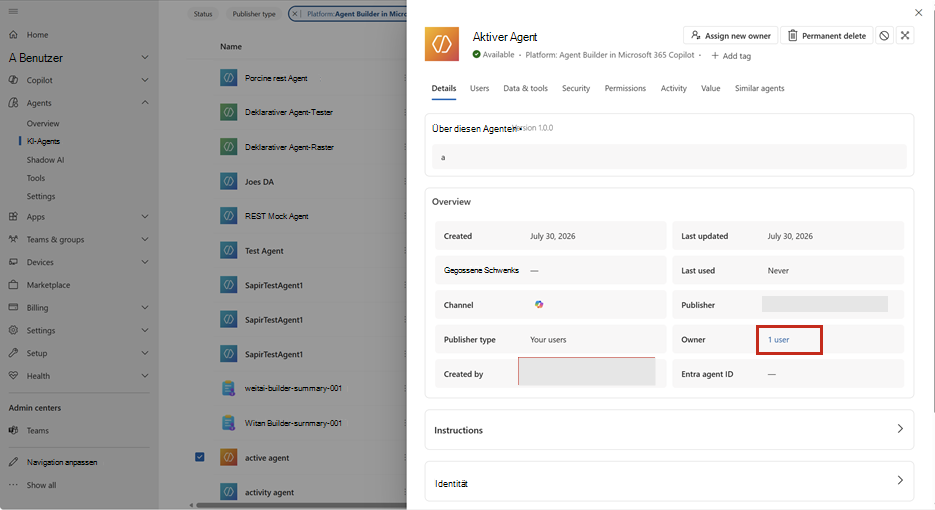Image resolution: width=935 pixels, height=510 pixels.
Task: Click the Marketplace bag icon in sidebar
Action: click(x=13, y=285)
